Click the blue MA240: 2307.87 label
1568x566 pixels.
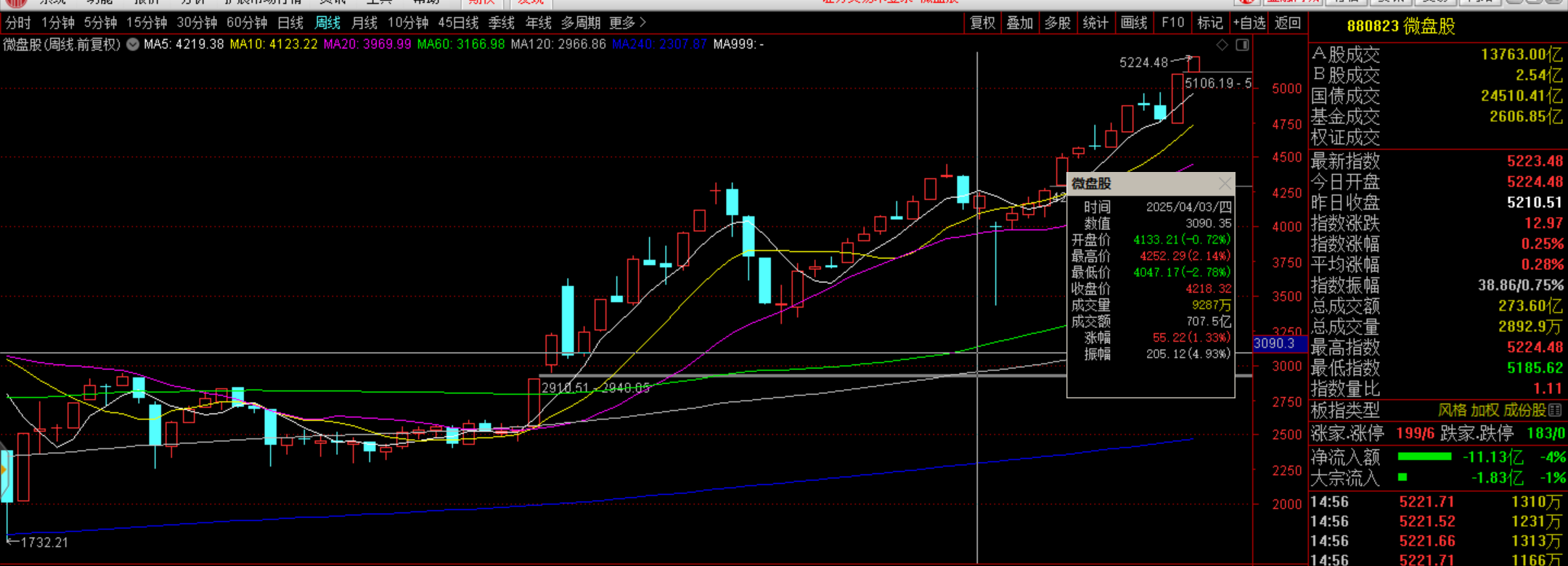tap(659, 44)
